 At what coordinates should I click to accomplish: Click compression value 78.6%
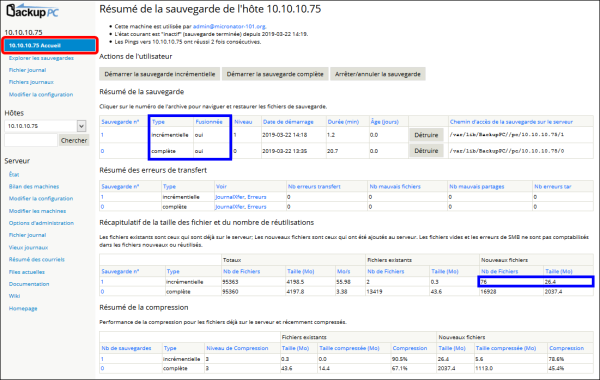(556, 359)
